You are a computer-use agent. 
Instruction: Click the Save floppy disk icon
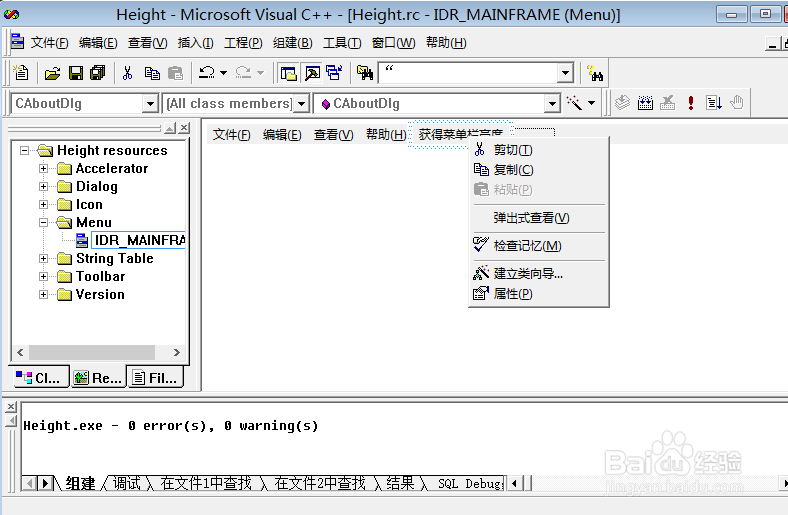[76, 73]
